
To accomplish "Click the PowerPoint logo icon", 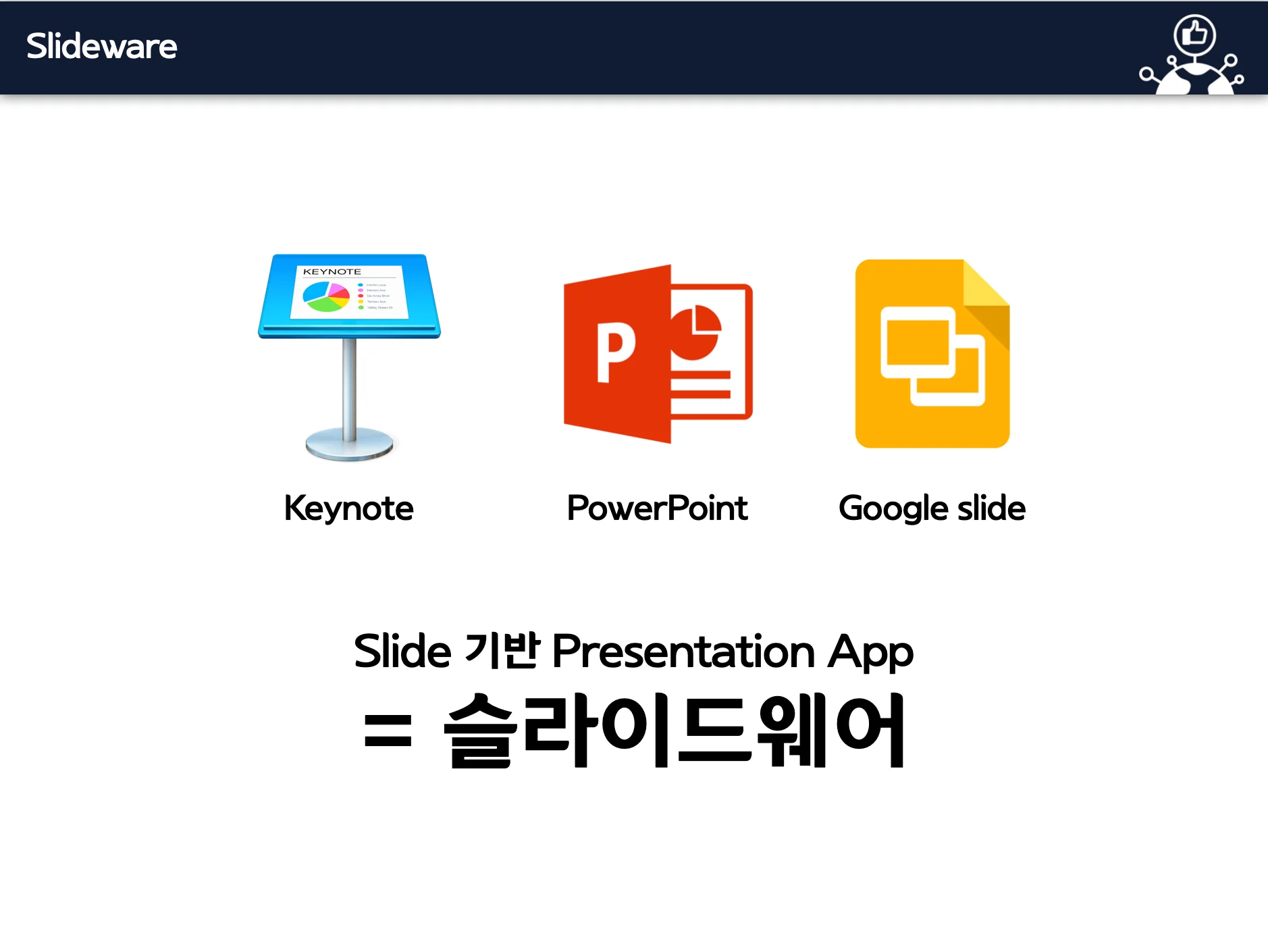I will (x=658, y=354).
